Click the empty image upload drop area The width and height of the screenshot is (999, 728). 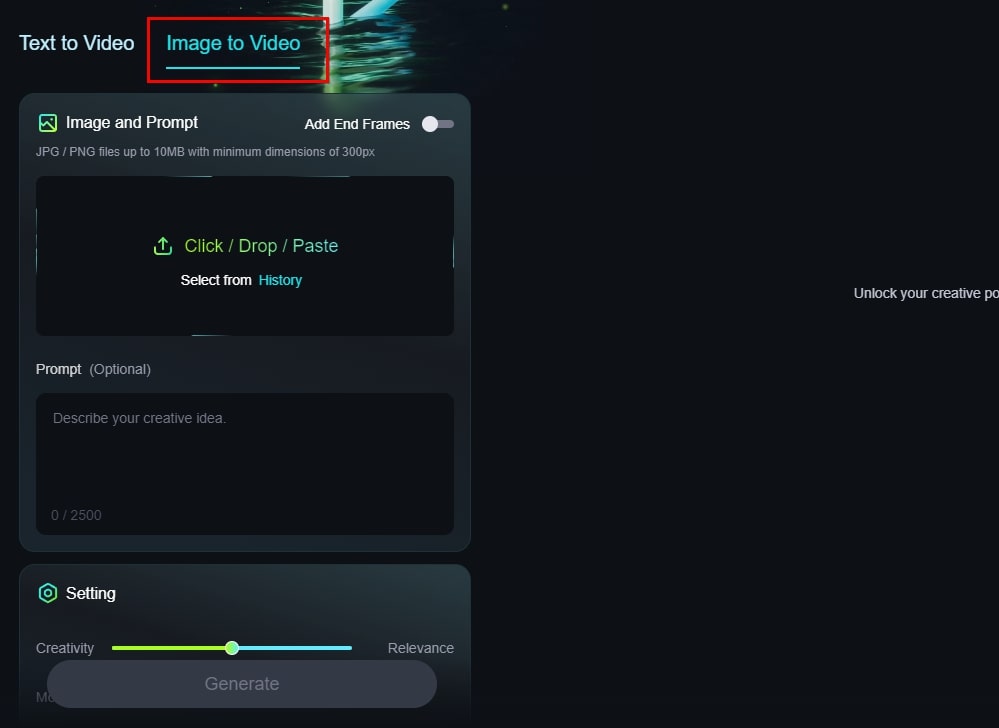click(245, 256)
